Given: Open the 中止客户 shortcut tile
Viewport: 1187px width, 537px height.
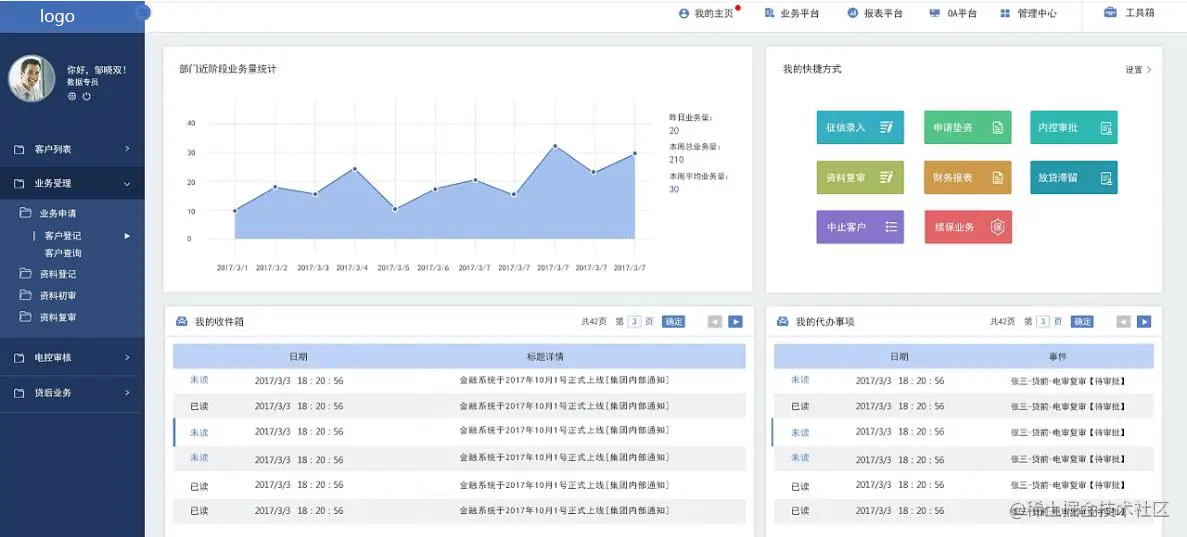Looking at the screenshot, I should 860,226.
